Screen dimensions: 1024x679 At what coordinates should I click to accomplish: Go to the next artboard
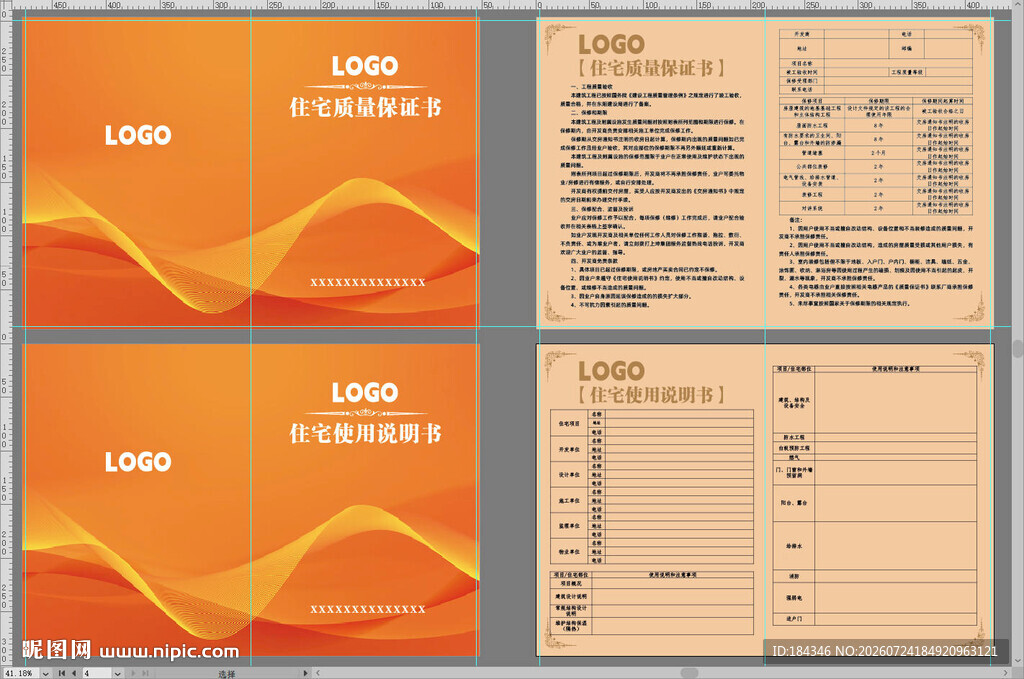click(133, 673)
